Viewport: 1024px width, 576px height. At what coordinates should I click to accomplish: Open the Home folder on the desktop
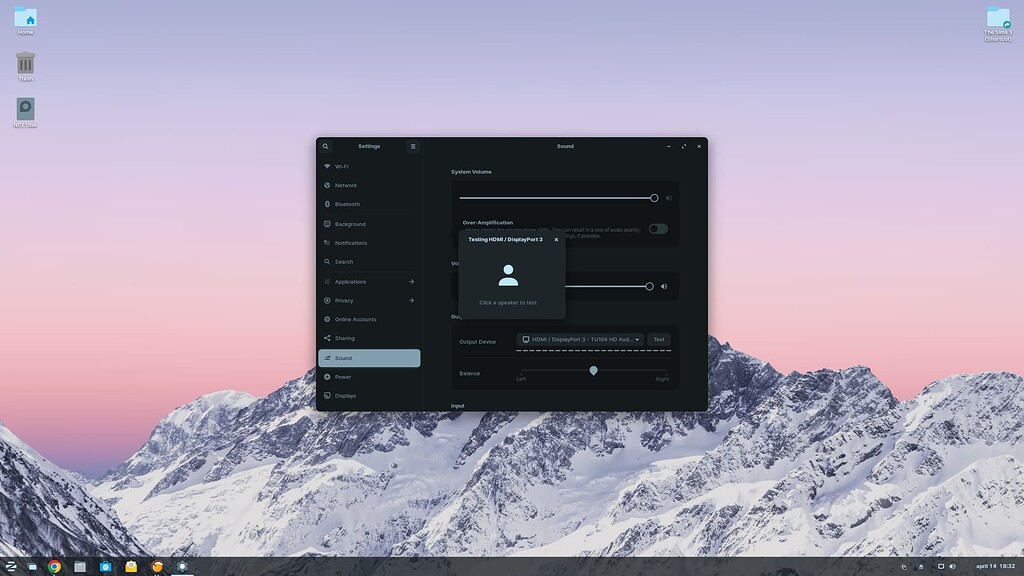(x=26, y=18)
